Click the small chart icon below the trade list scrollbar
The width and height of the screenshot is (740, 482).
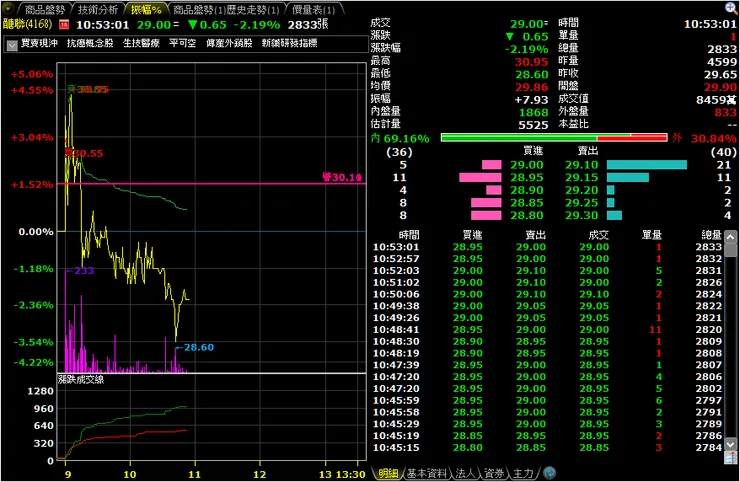click(x=731, y=457)
